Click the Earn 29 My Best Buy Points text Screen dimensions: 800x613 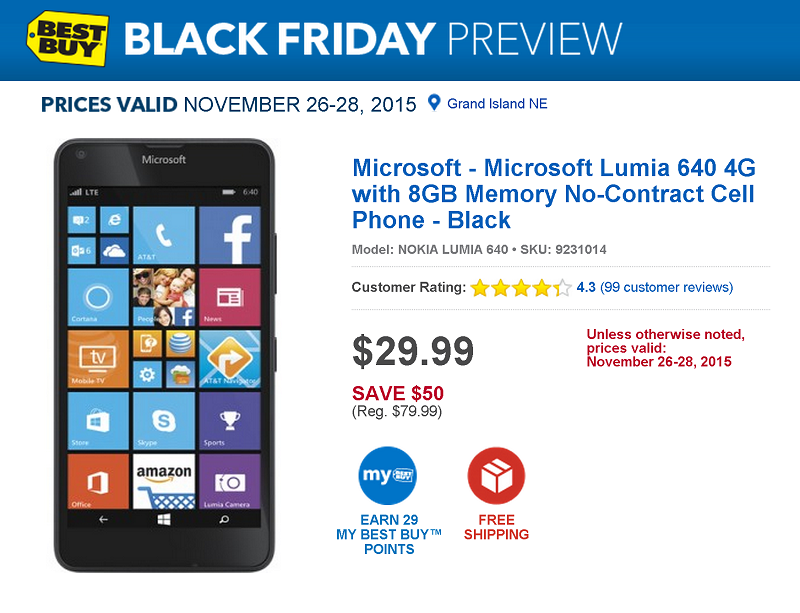pos(389,534)
